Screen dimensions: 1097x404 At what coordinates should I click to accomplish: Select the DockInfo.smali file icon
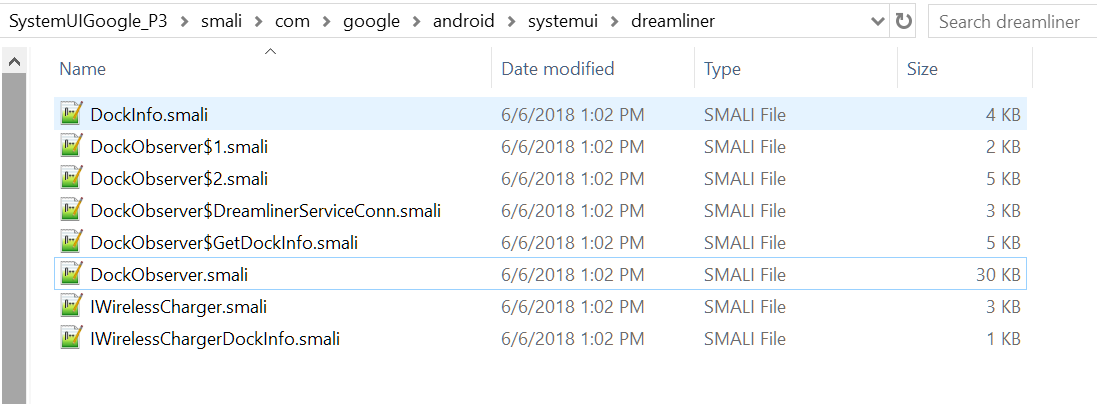pyautogui.click(x=71, y=114)
